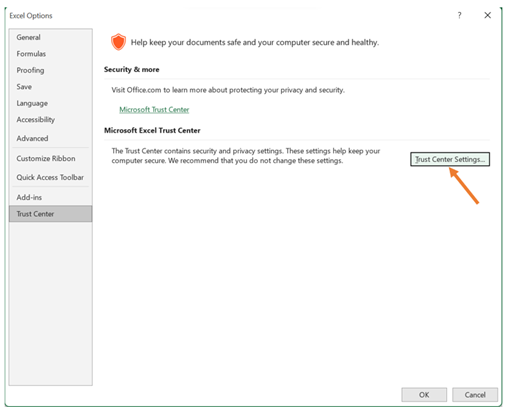Click the 'Visit Office.com to learn more' text
Screen dimensions: 514x407
228,90
